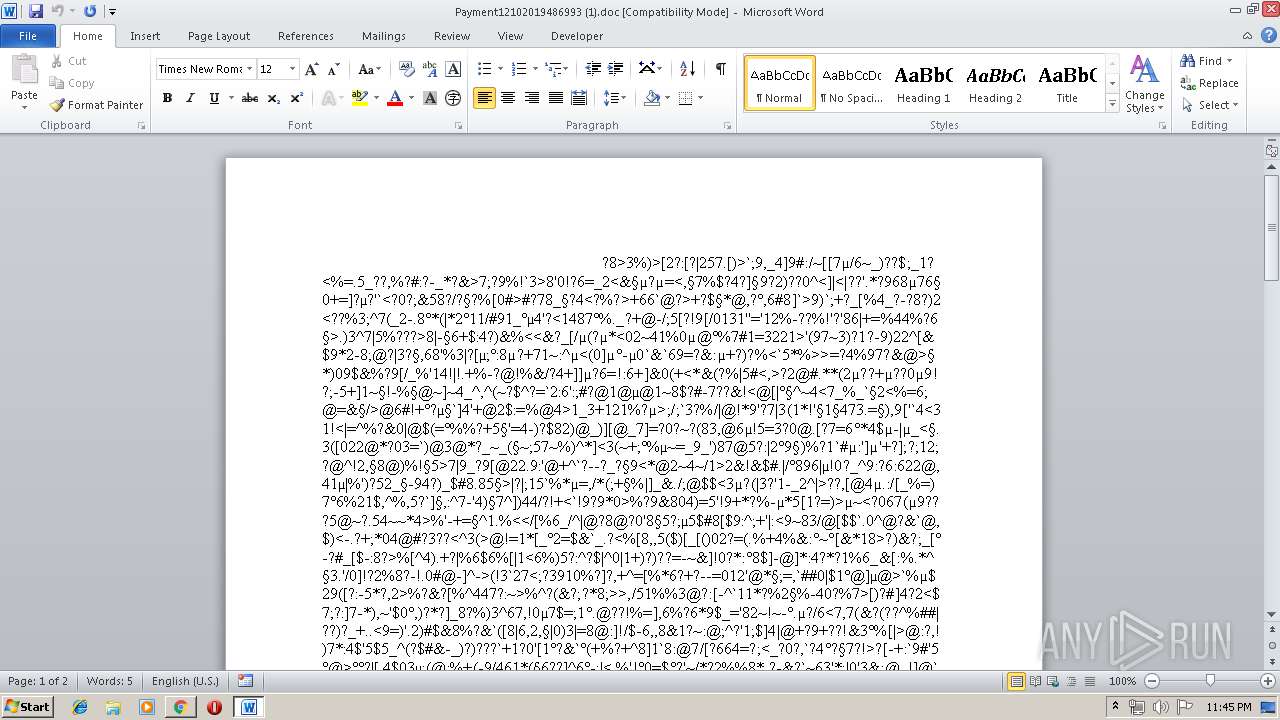The width and height of the screenshot is (1280, 720).
Task: Expand the Styles gallery More arrow
Action: [x=1112, y=104]
